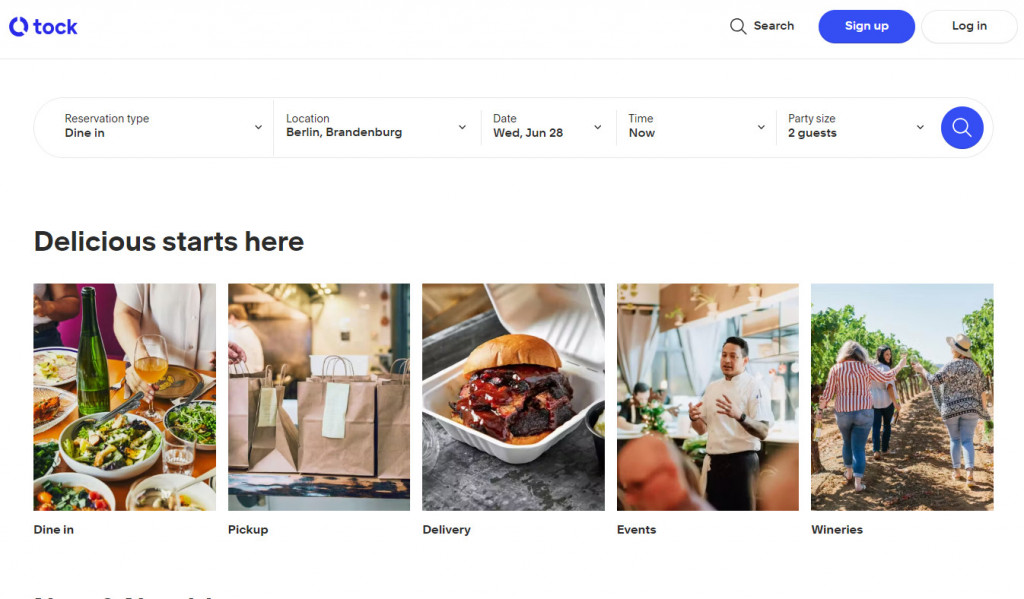
Task: Expand the Location selector showing Berlin
Action: pyautogui.click(x=375, y=127)
